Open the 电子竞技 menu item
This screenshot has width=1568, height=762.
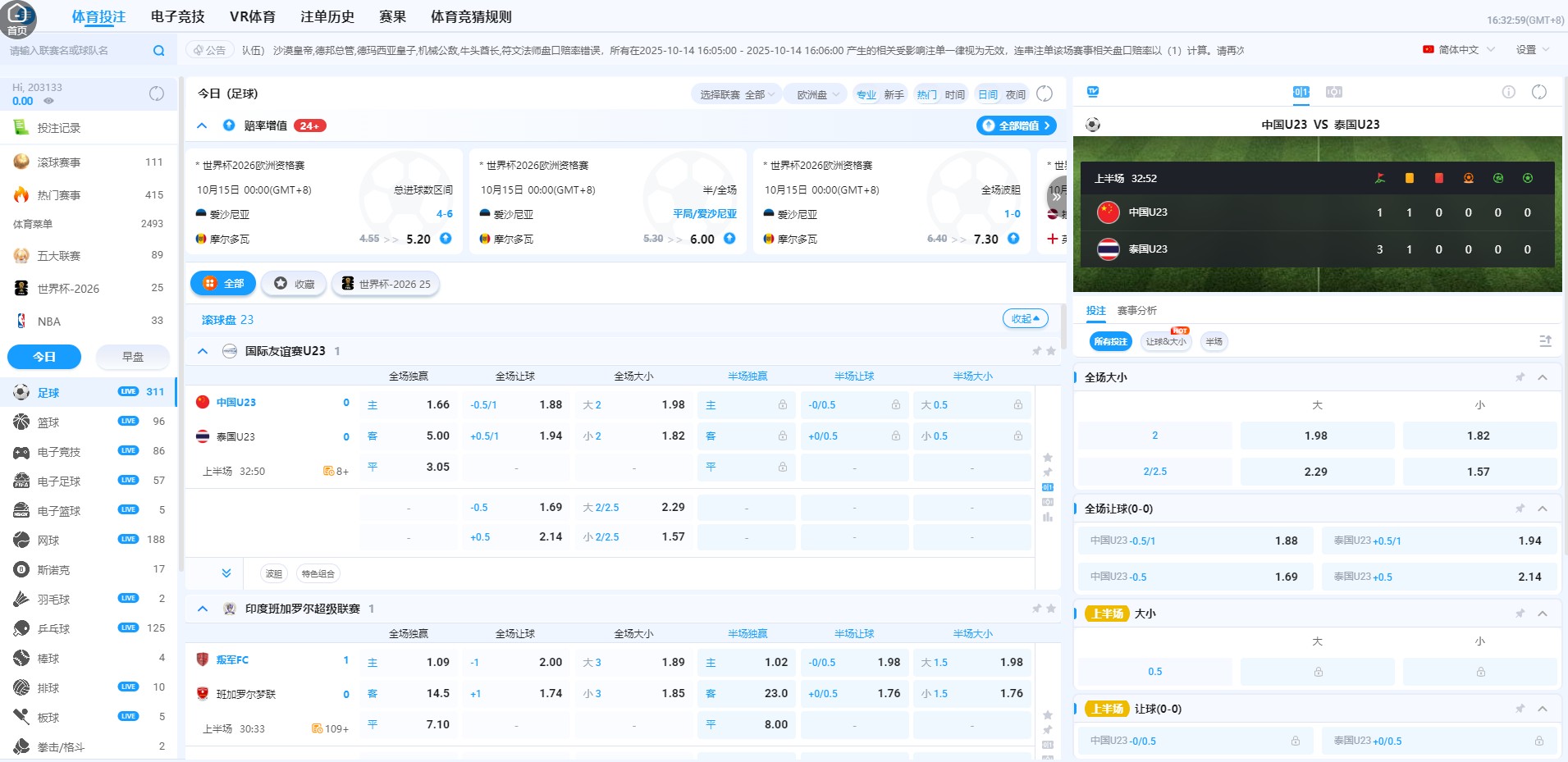176,16
